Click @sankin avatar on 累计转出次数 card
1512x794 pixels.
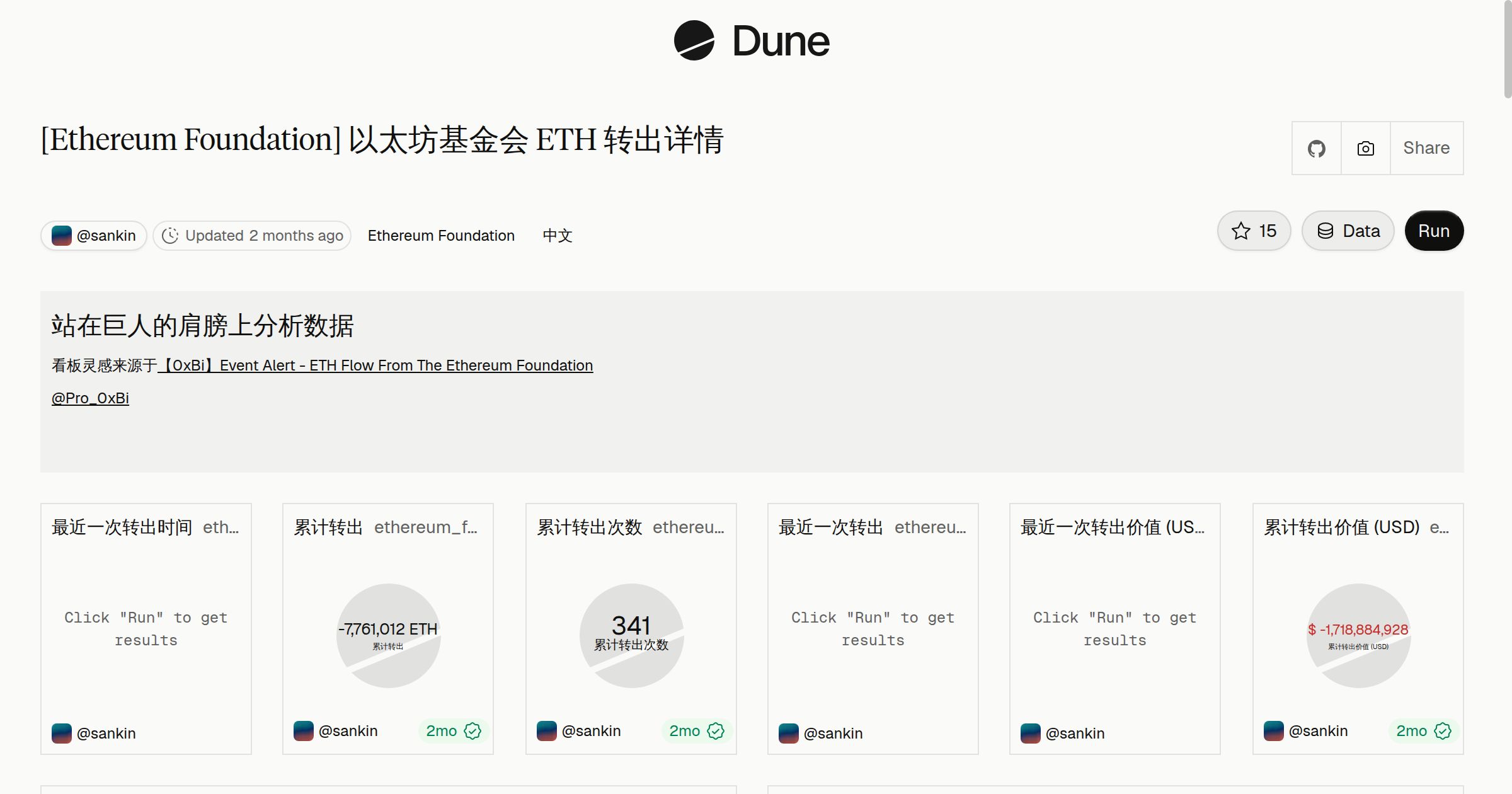click(x=547, y=731)
